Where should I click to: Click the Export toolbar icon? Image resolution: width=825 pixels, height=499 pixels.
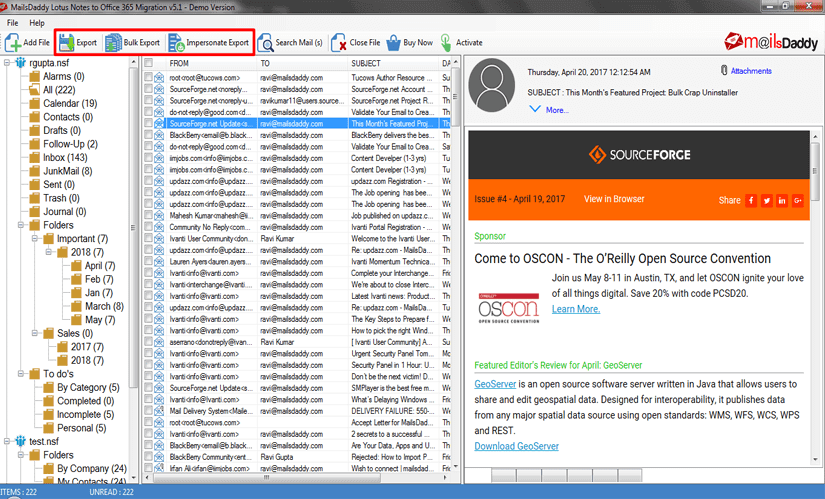tap(66, 43)
